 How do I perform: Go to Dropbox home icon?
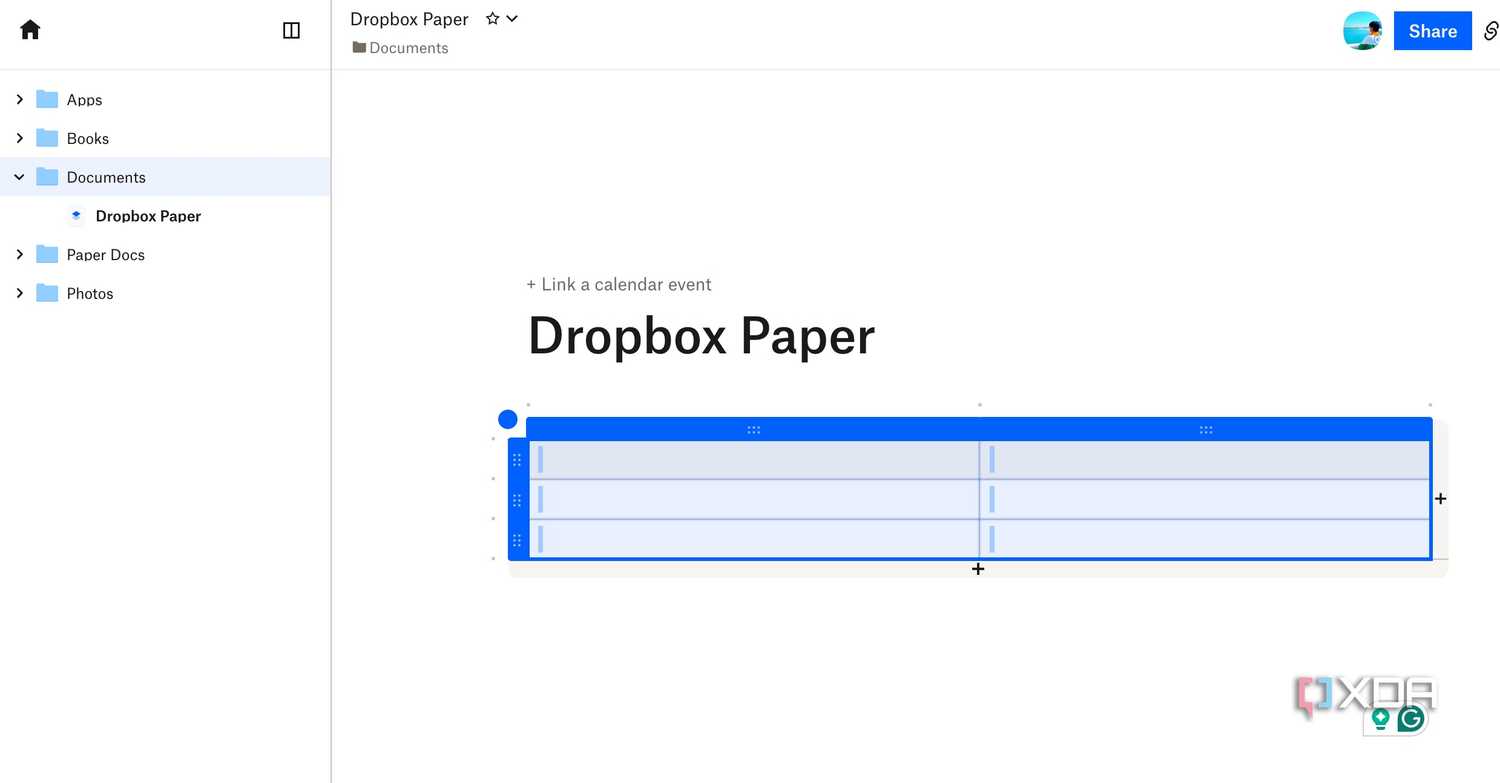click(30, 30)
